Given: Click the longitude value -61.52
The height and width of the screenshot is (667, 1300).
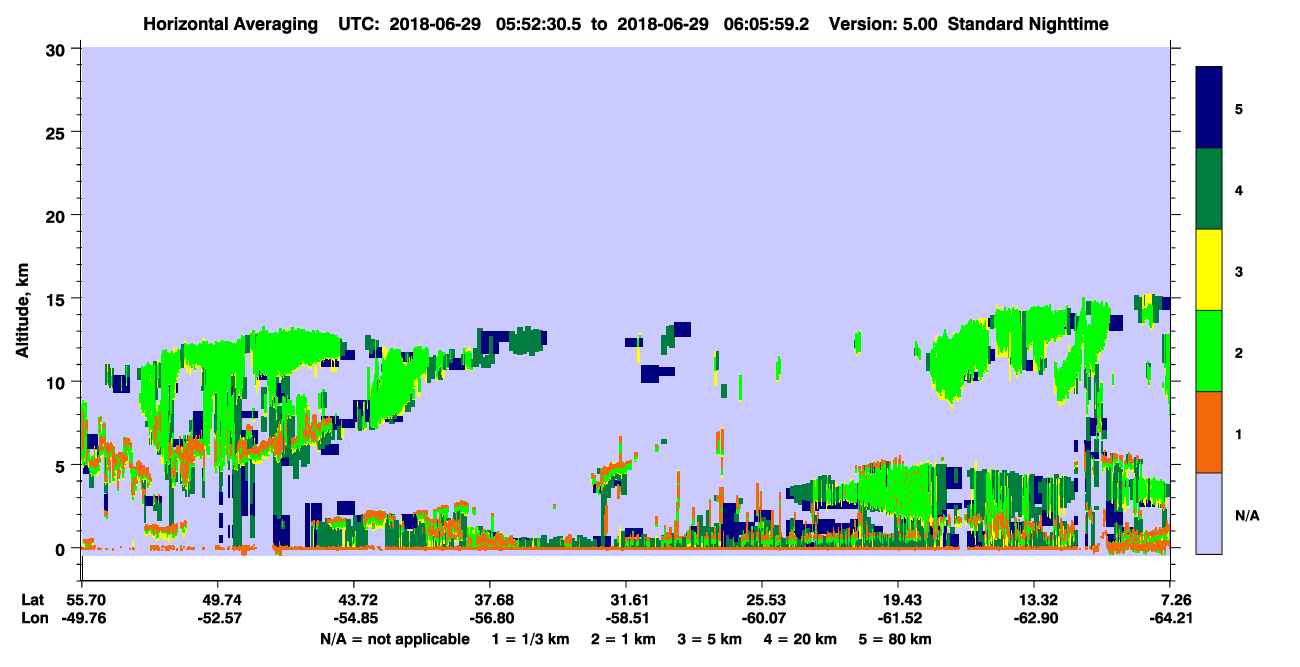Looking at the screenshot, I should (898, 619).
